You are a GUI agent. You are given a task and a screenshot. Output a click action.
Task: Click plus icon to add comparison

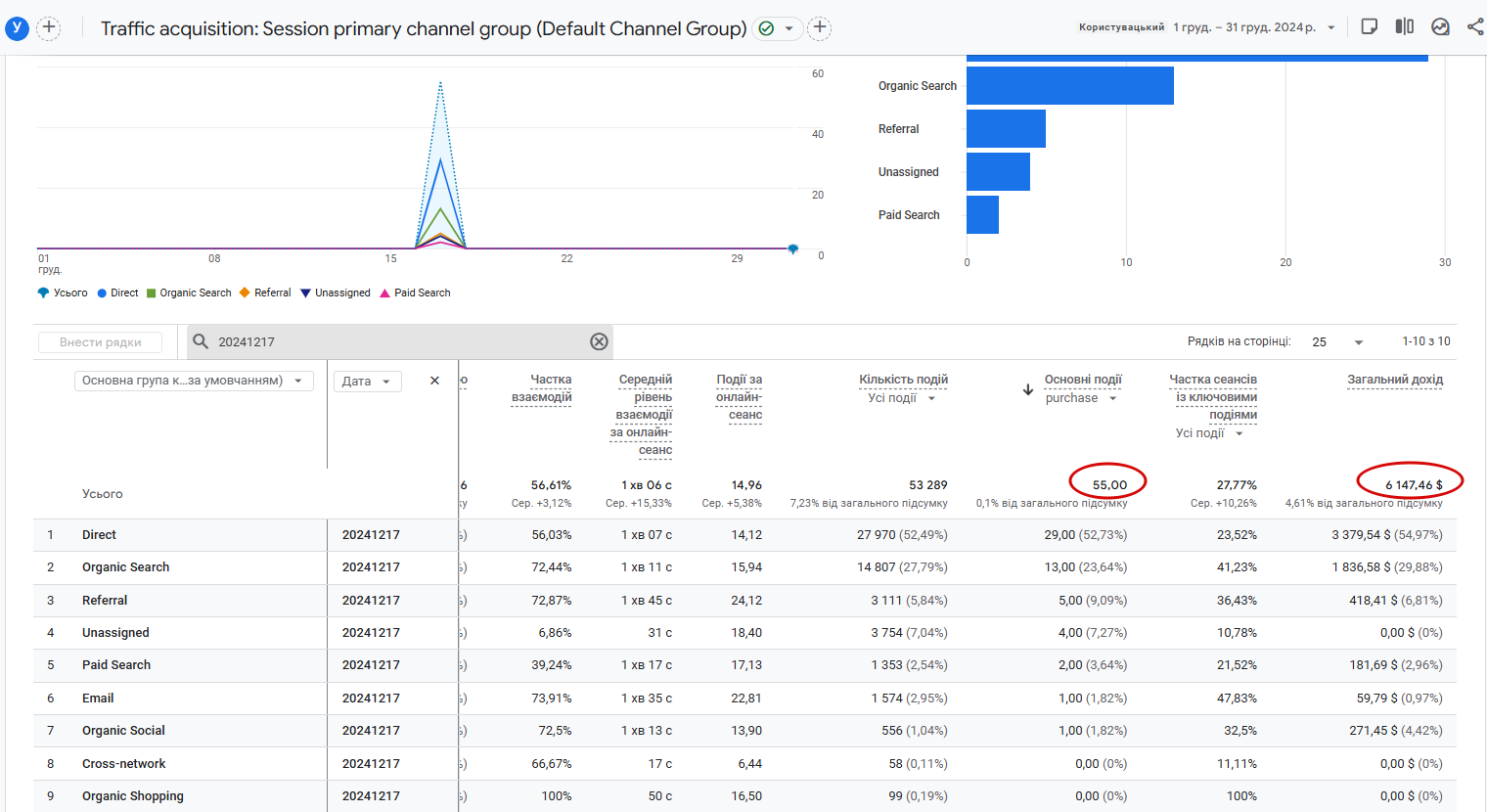[820, 28]
